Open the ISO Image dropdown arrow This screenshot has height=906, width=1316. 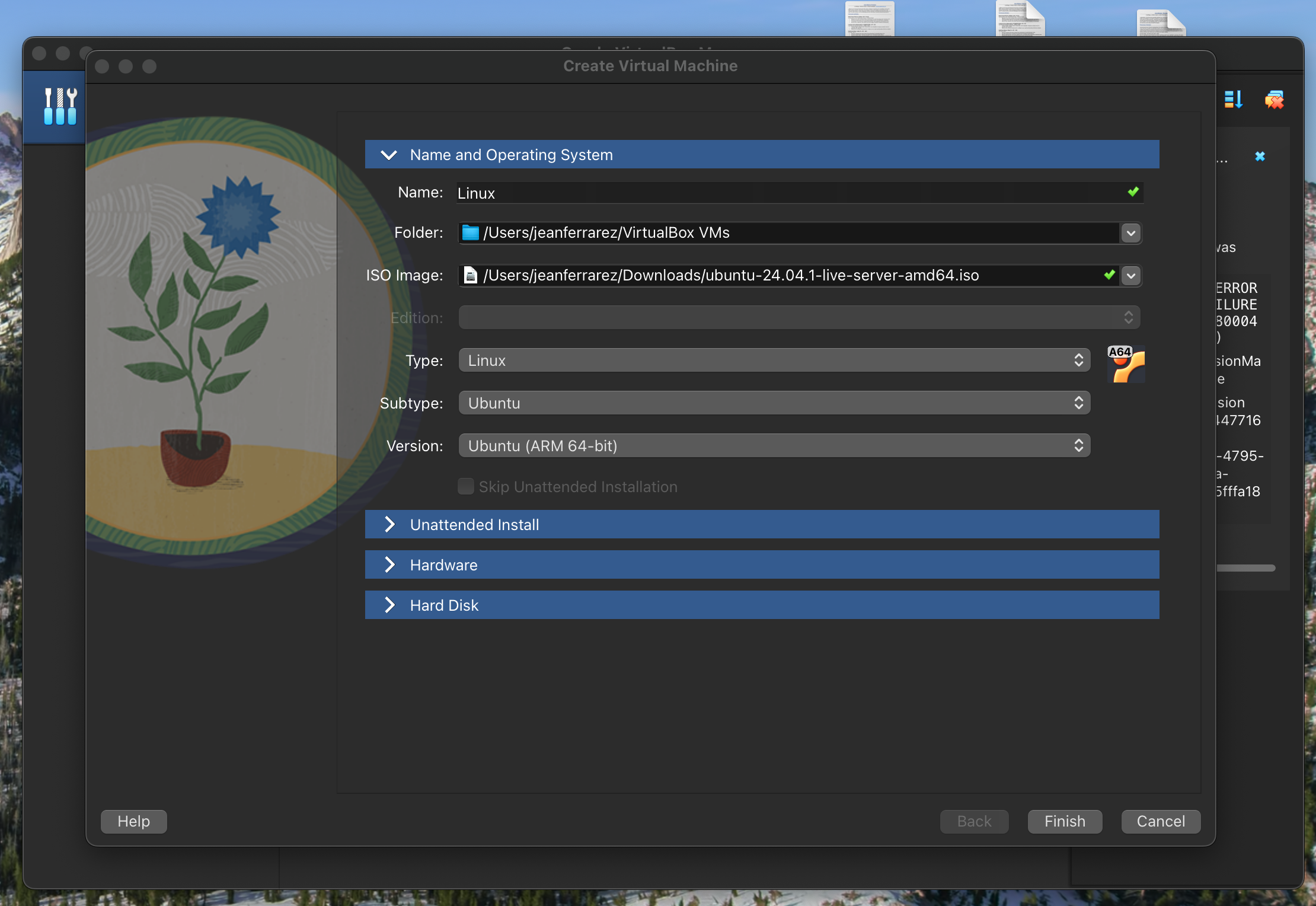[x=1130, y=276]
